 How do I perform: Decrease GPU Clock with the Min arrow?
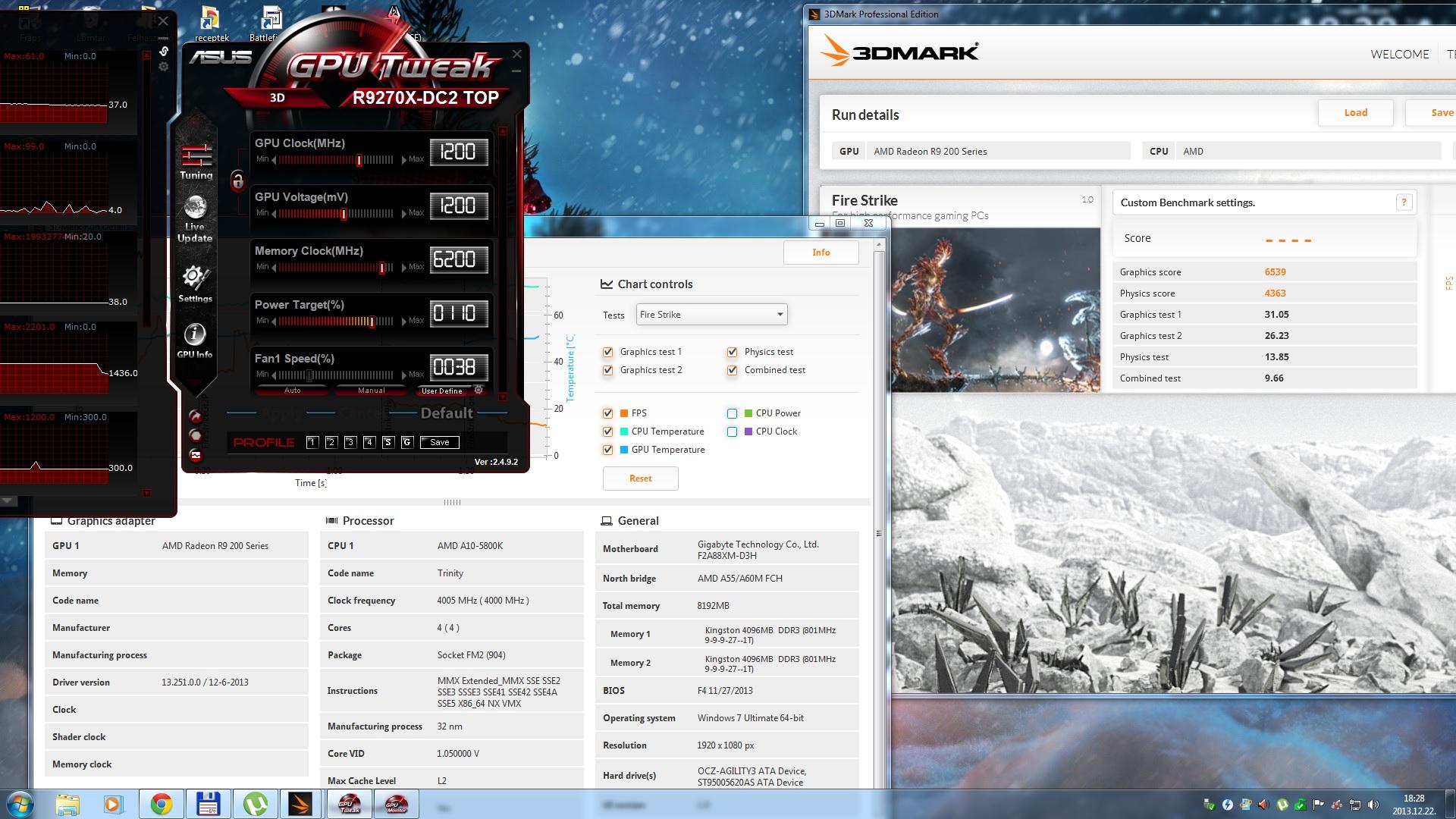[x=274, y=160]
